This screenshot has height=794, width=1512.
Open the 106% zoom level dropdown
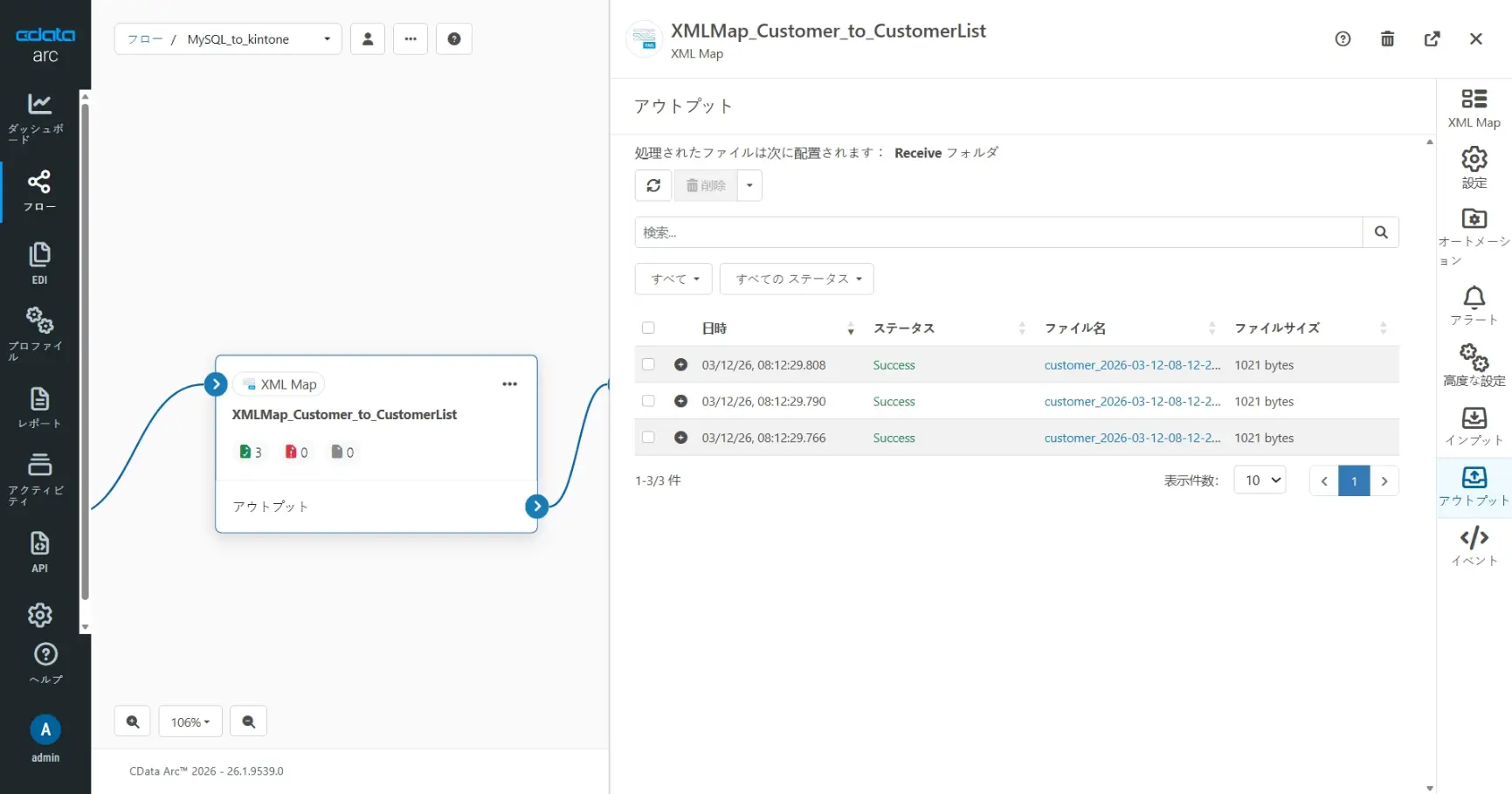(x=190, y=722)
